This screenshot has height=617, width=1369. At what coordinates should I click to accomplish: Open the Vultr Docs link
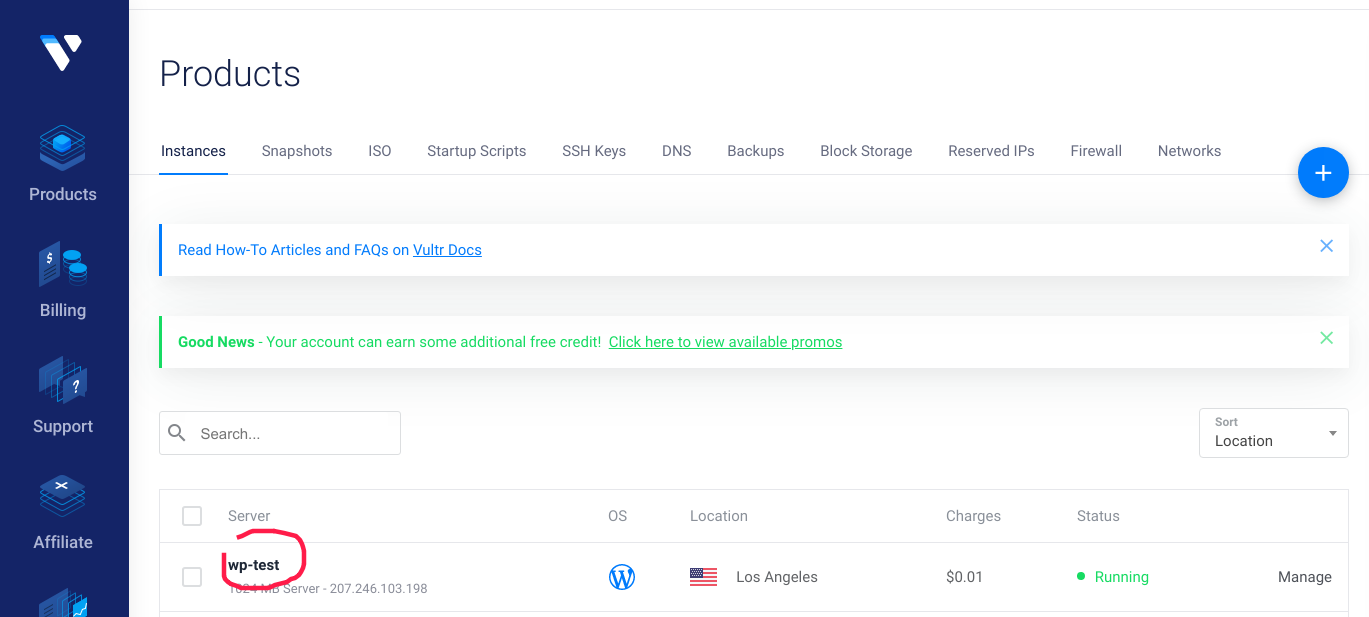coord(447,250)
